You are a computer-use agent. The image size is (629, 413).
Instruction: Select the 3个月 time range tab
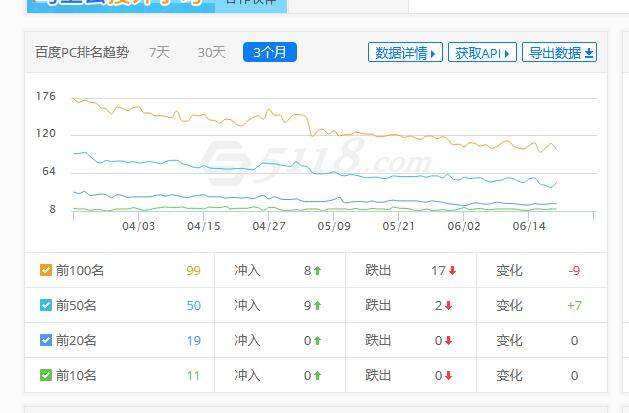point(270,52)
